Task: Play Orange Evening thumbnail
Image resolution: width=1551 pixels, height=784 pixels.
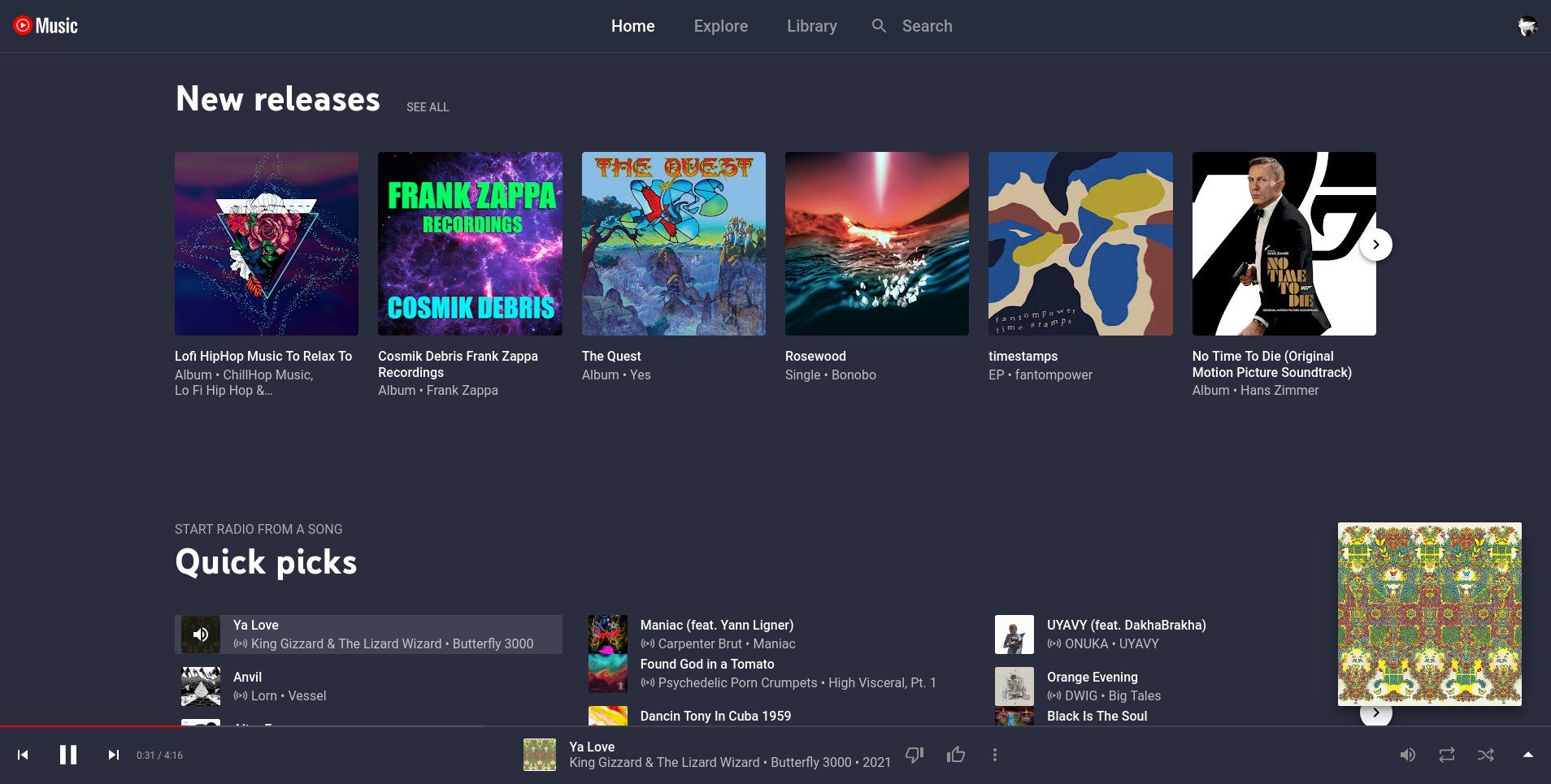Action: click(1014, 687)
